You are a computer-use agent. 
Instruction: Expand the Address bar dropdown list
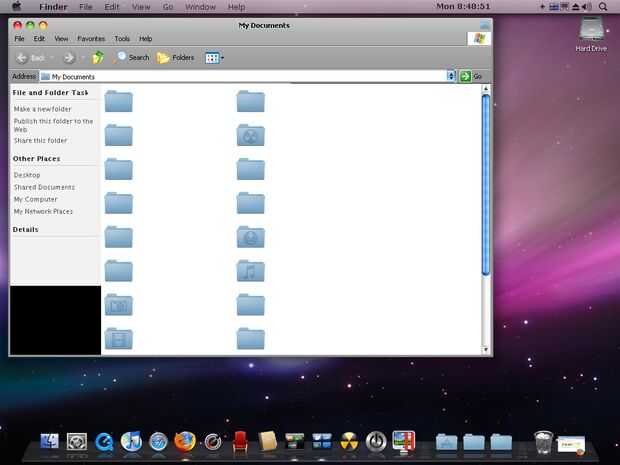[451, 76]
